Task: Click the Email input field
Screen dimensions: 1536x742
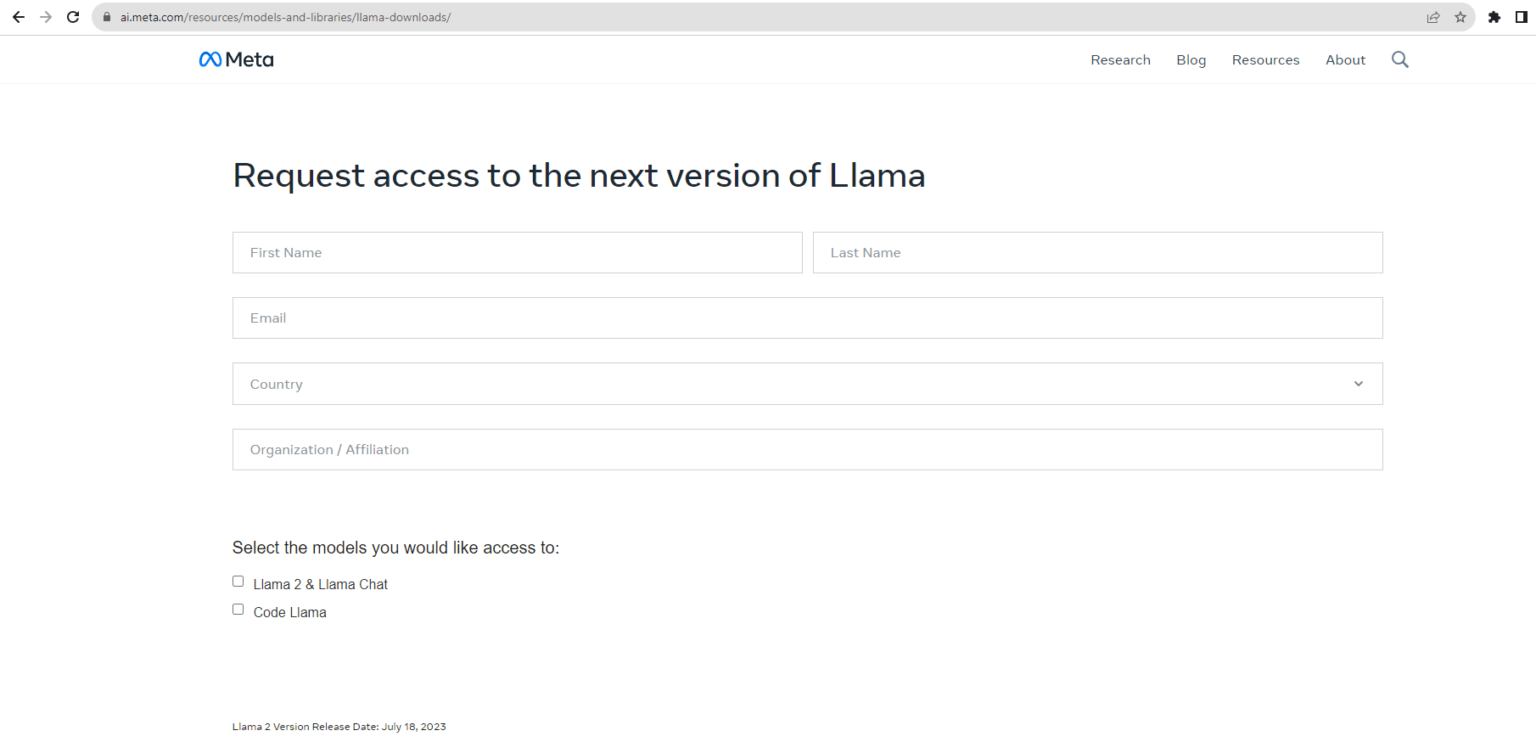Action: pos(807,317)
